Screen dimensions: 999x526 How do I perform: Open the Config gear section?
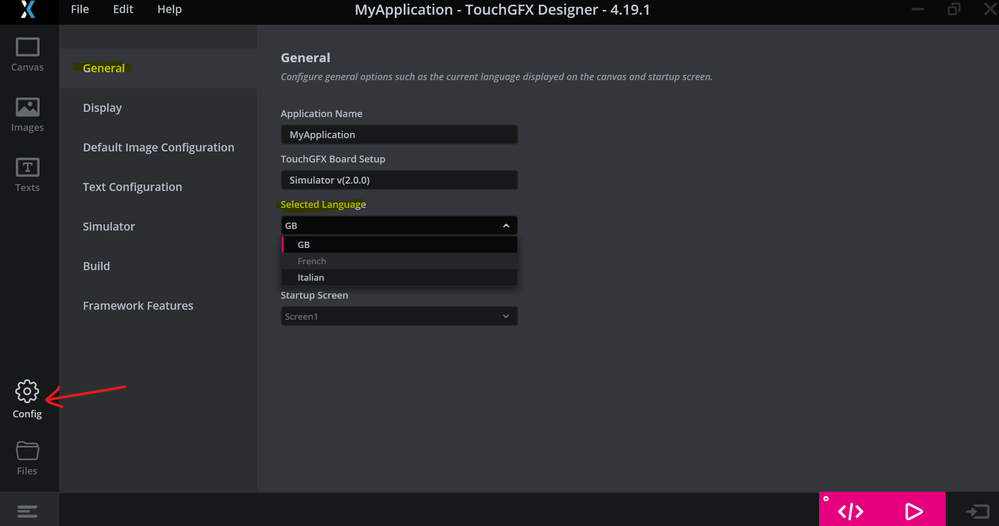(27, 399)
